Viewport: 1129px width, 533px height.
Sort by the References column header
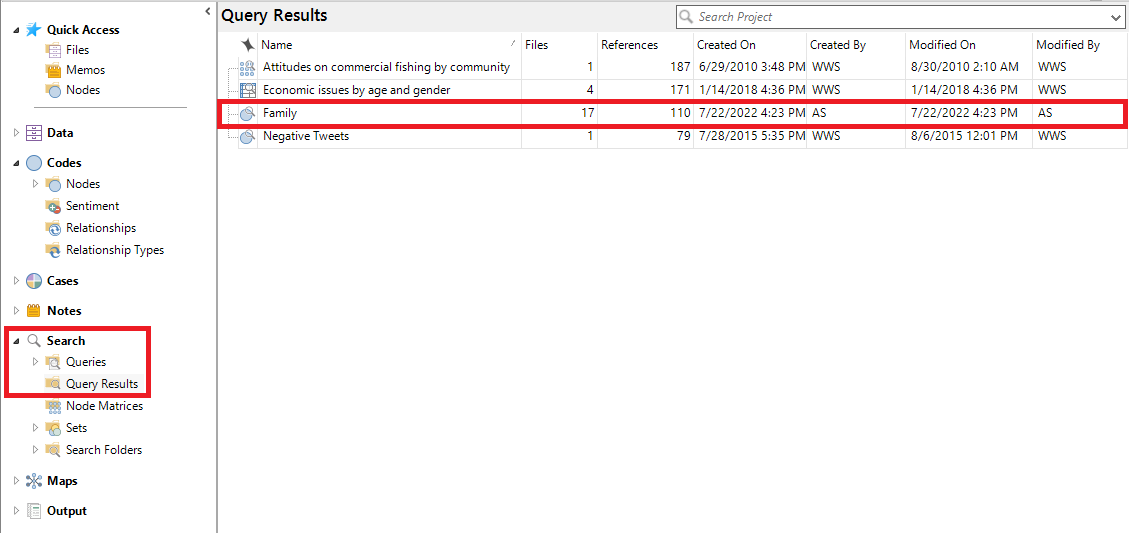(x=645, y=45)
